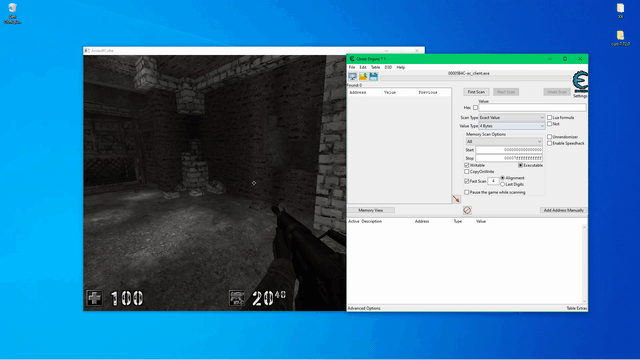Toggle the Not checkbox
This screenshot has width=640, height=360.
coord(549,124)
